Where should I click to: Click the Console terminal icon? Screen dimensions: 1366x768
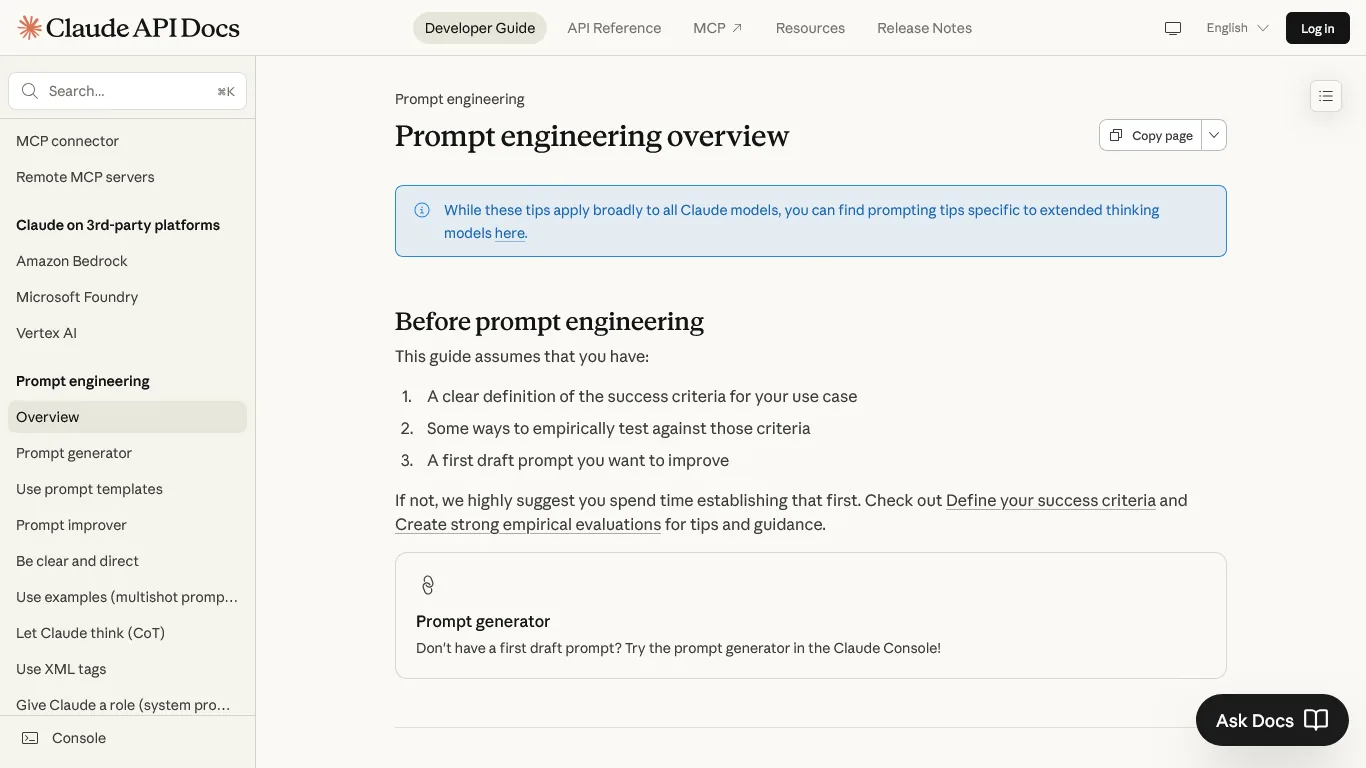click(30, 738)
